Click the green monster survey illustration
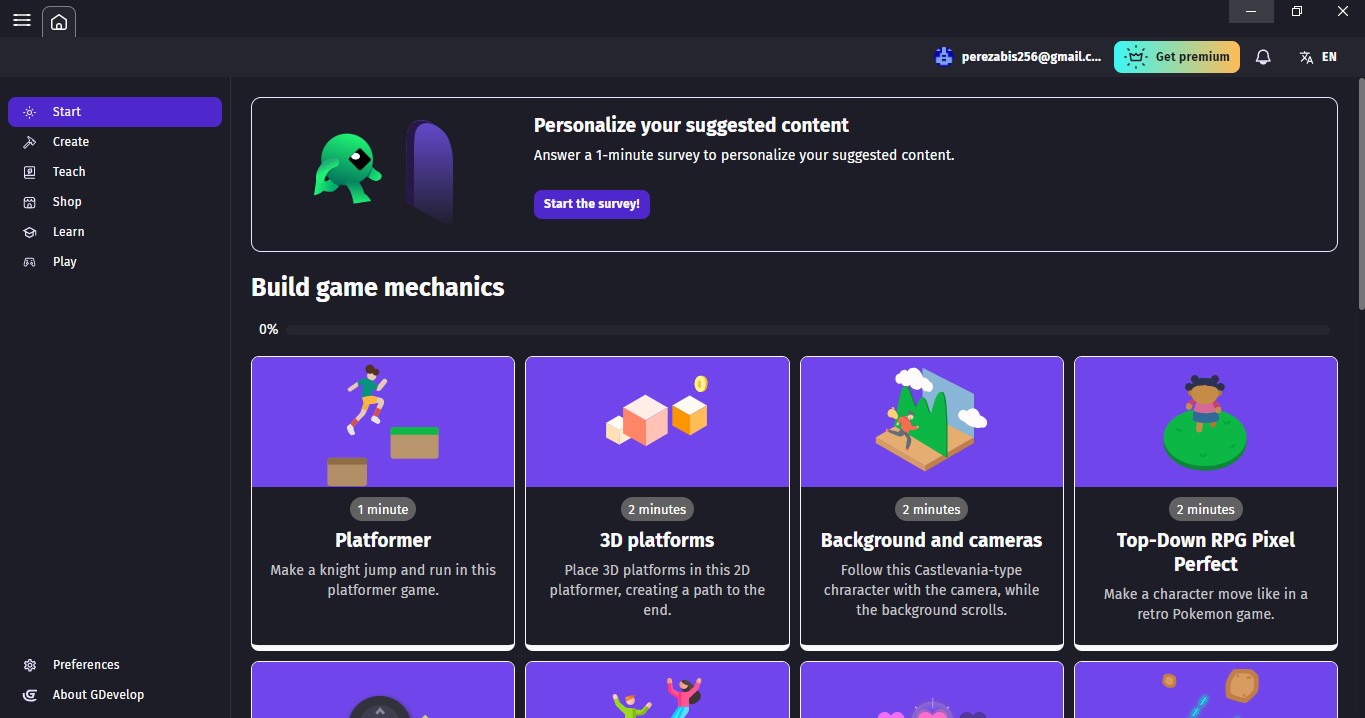This screenshot has width=1365, height=718. point(347,168)
